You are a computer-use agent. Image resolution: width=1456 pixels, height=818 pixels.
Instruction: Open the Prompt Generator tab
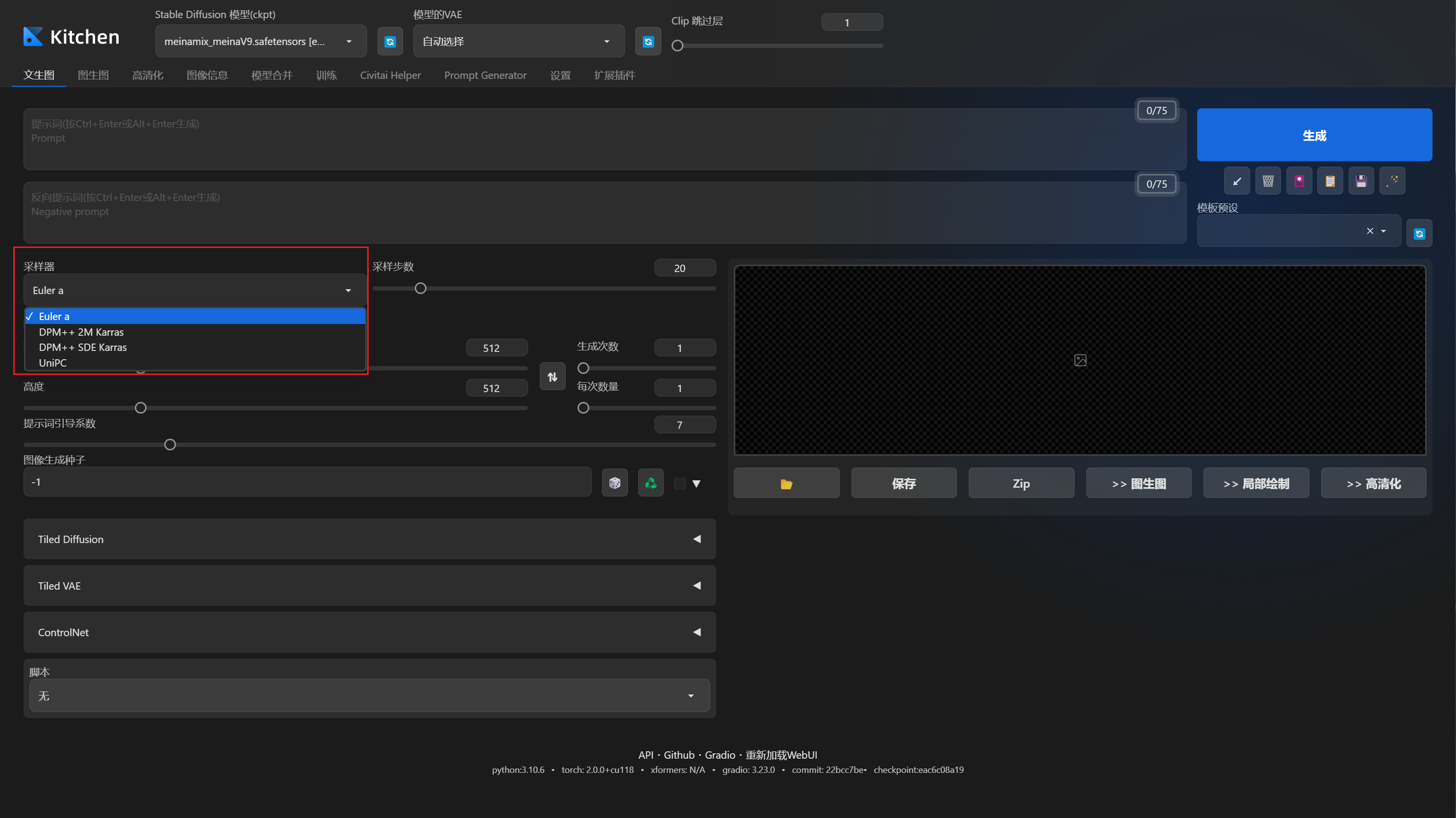pyautogui.click(x=485, y=75)
